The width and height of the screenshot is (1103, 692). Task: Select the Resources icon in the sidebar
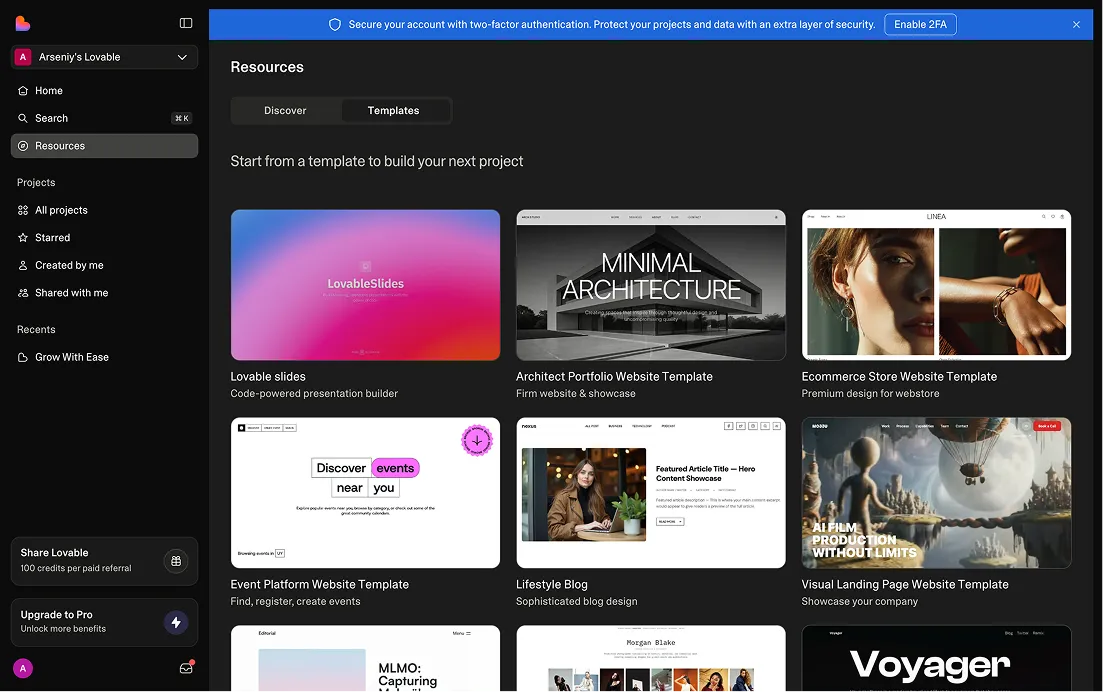pyautogui.click(x=23, y=145)
